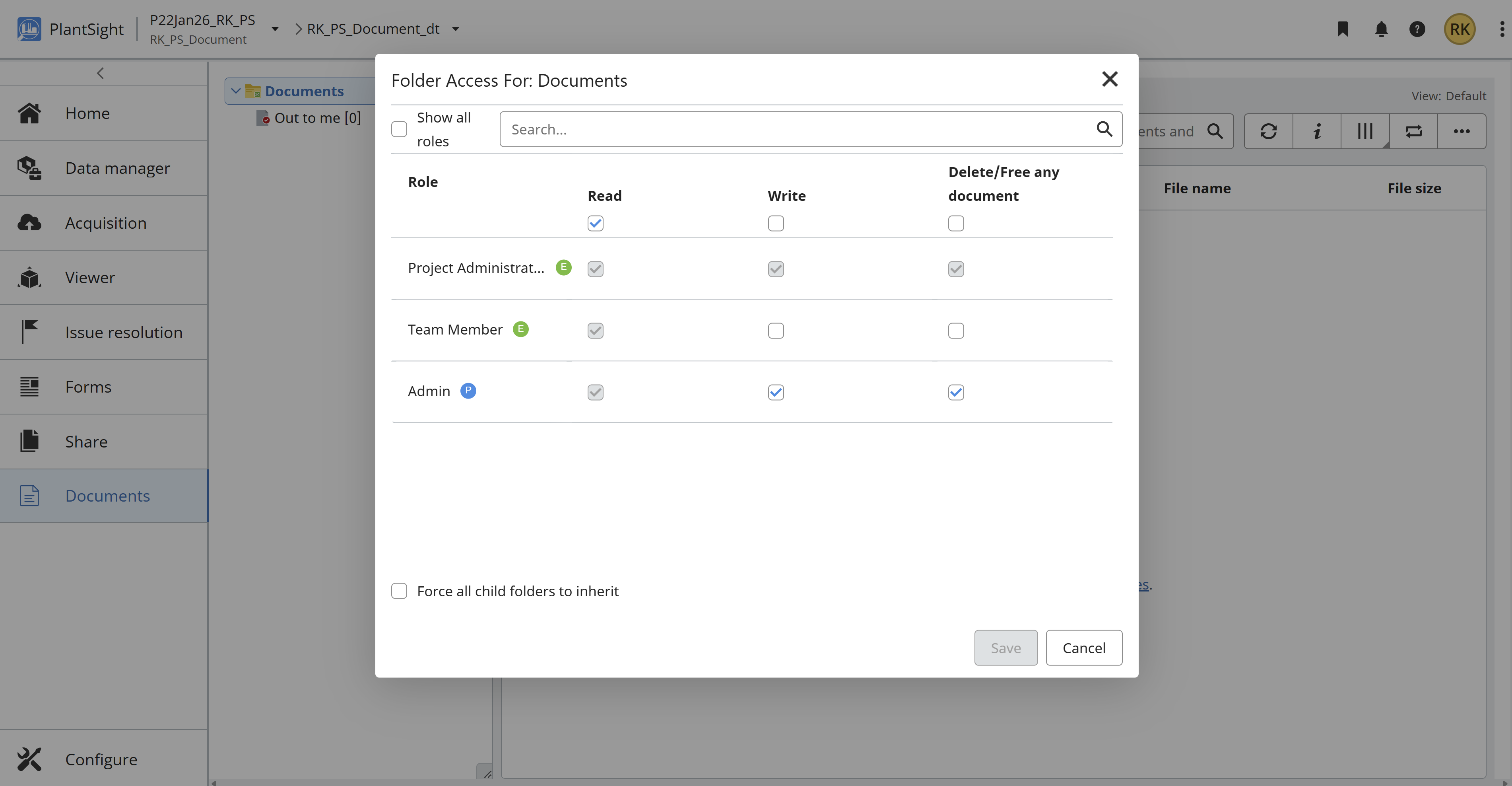Enable Force all child folders to inherit
Image resolution: width=1512 pixels, height=786 pixels.
click(399, 591)
